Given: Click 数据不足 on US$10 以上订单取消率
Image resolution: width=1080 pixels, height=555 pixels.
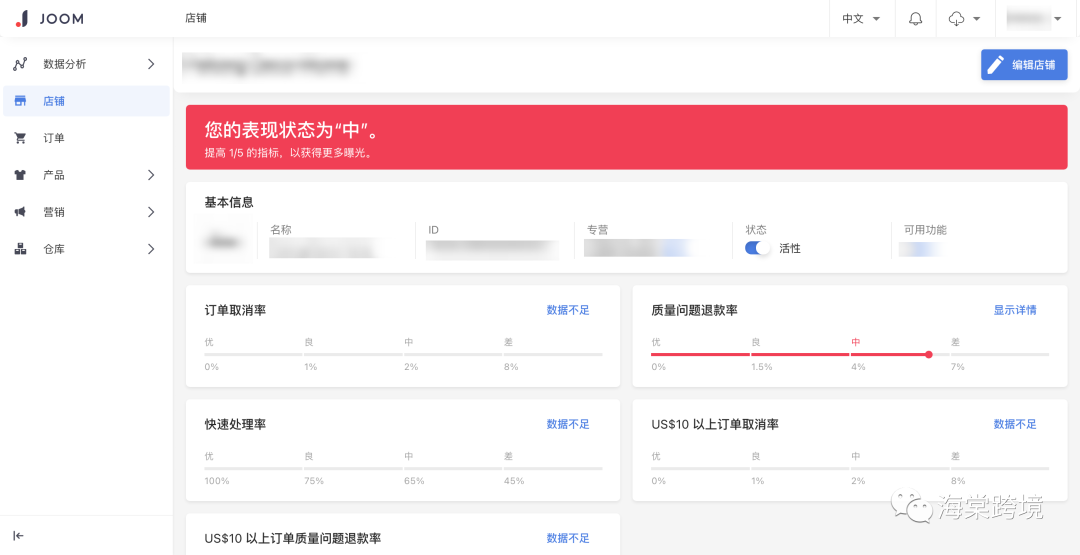Looking at the screenshot, I should click(x=1015, y=424).
